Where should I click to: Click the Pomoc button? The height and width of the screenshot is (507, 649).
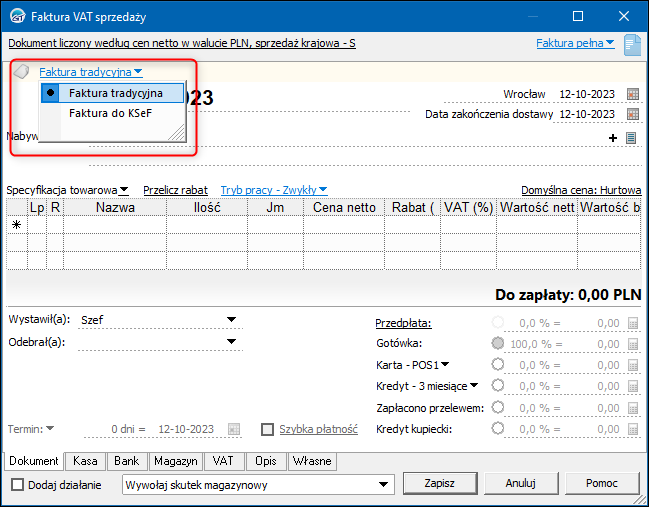point(602,483)
